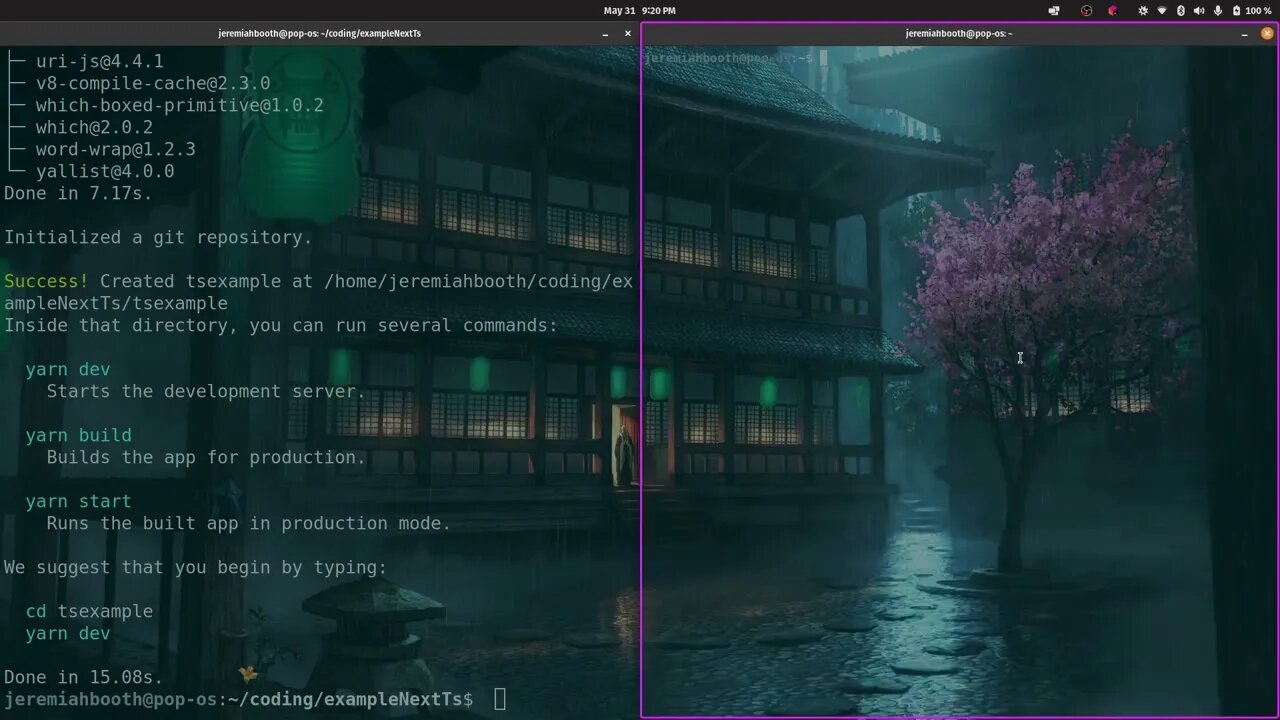
Task: Close the exampleNextTs terminal window
Action: (x=628, y=33)
